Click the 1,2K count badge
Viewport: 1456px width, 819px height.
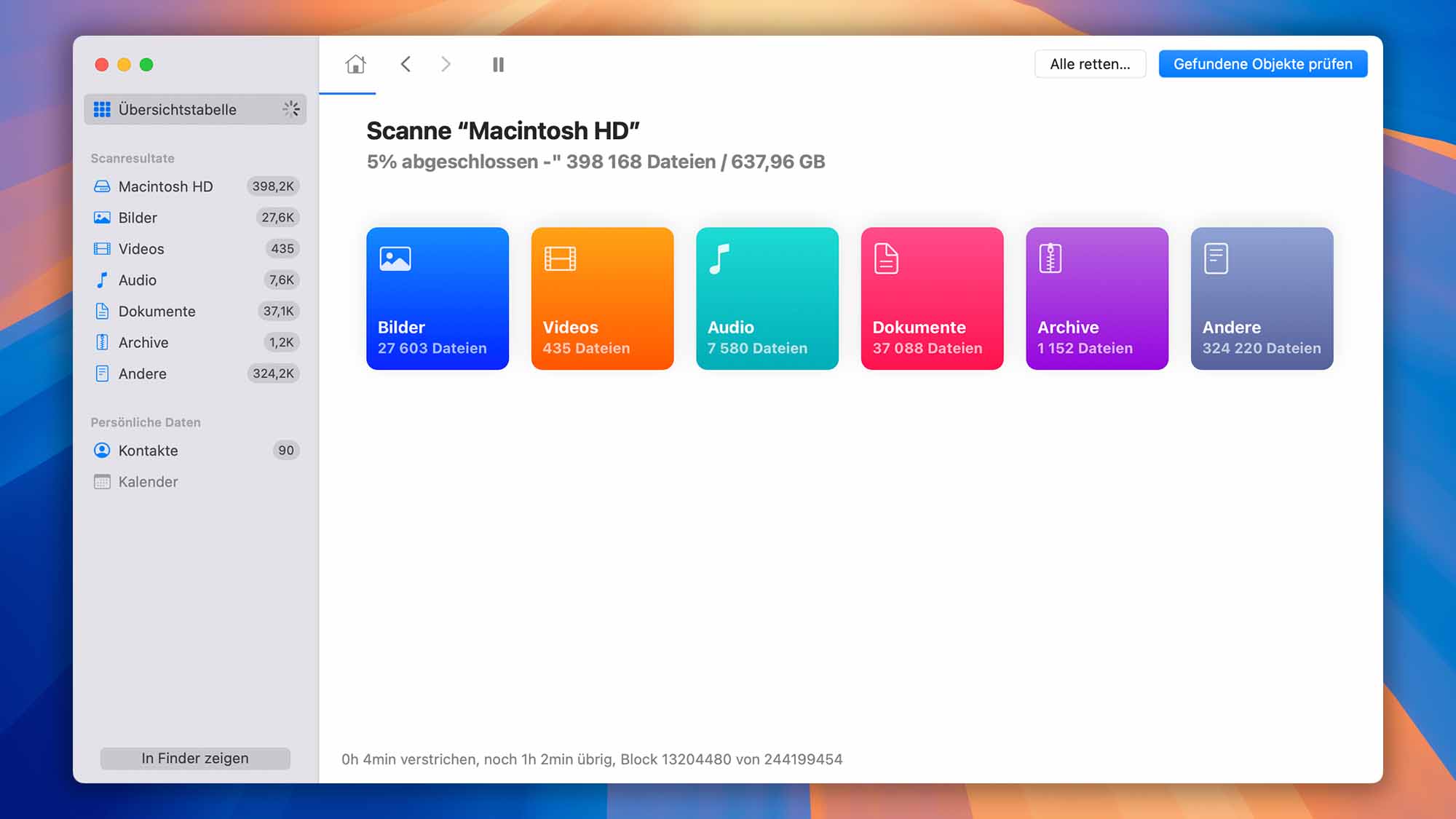point(282,343)
